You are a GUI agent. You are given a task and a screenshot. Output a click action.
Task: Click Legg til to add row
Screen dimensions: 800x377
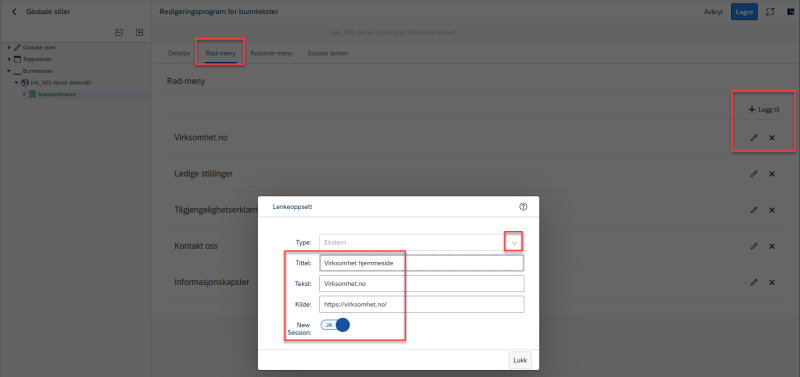point(764,110)
